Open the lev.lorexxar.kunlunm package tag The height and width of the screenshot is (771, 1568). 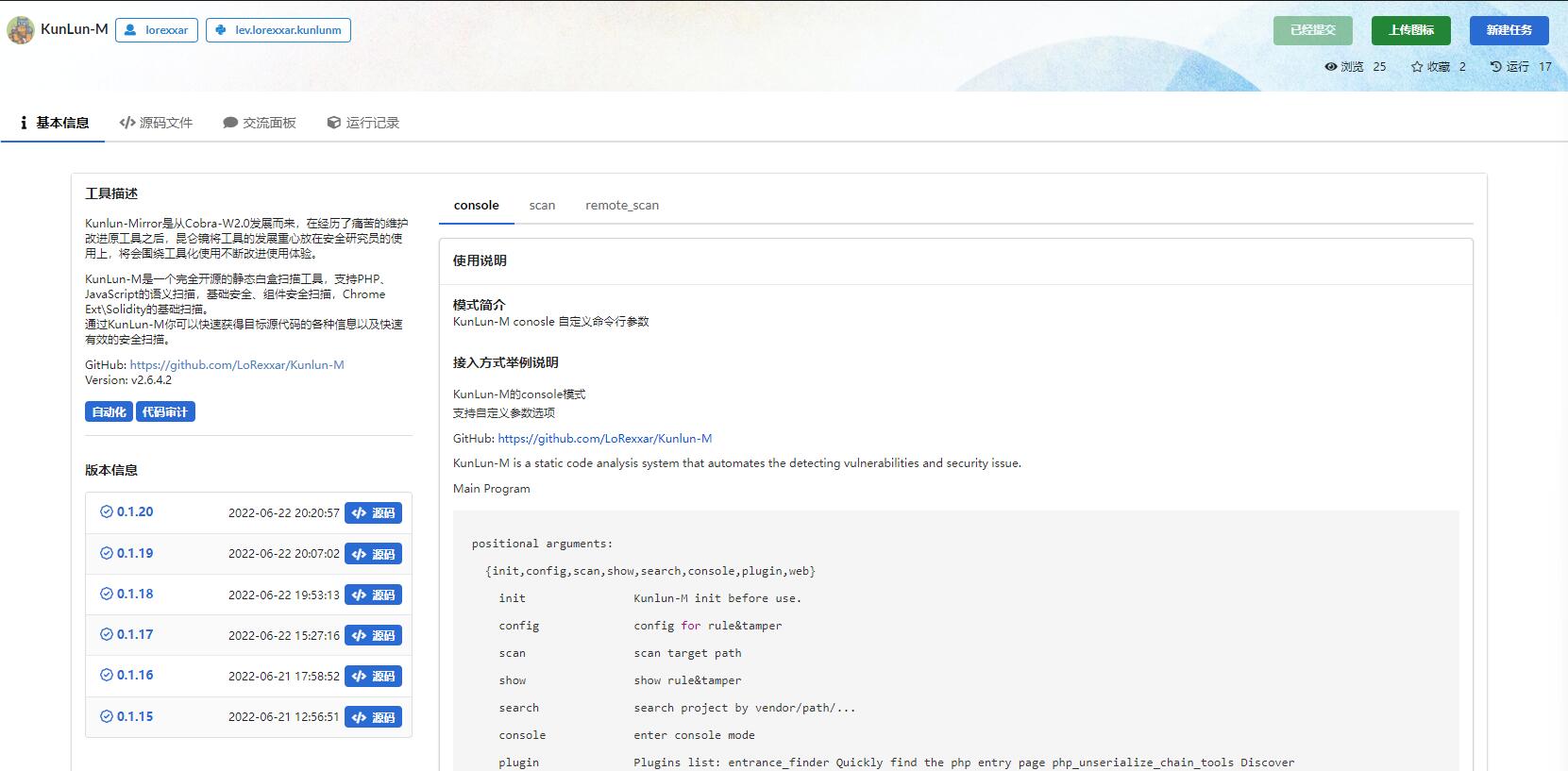278,30
